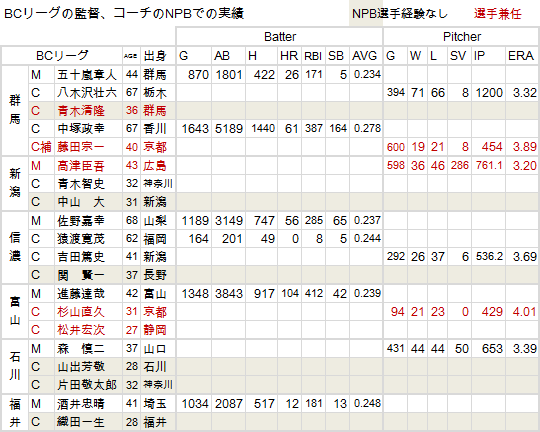
Task: Select red name cell 杉山直久
Action: coord(88,312)
